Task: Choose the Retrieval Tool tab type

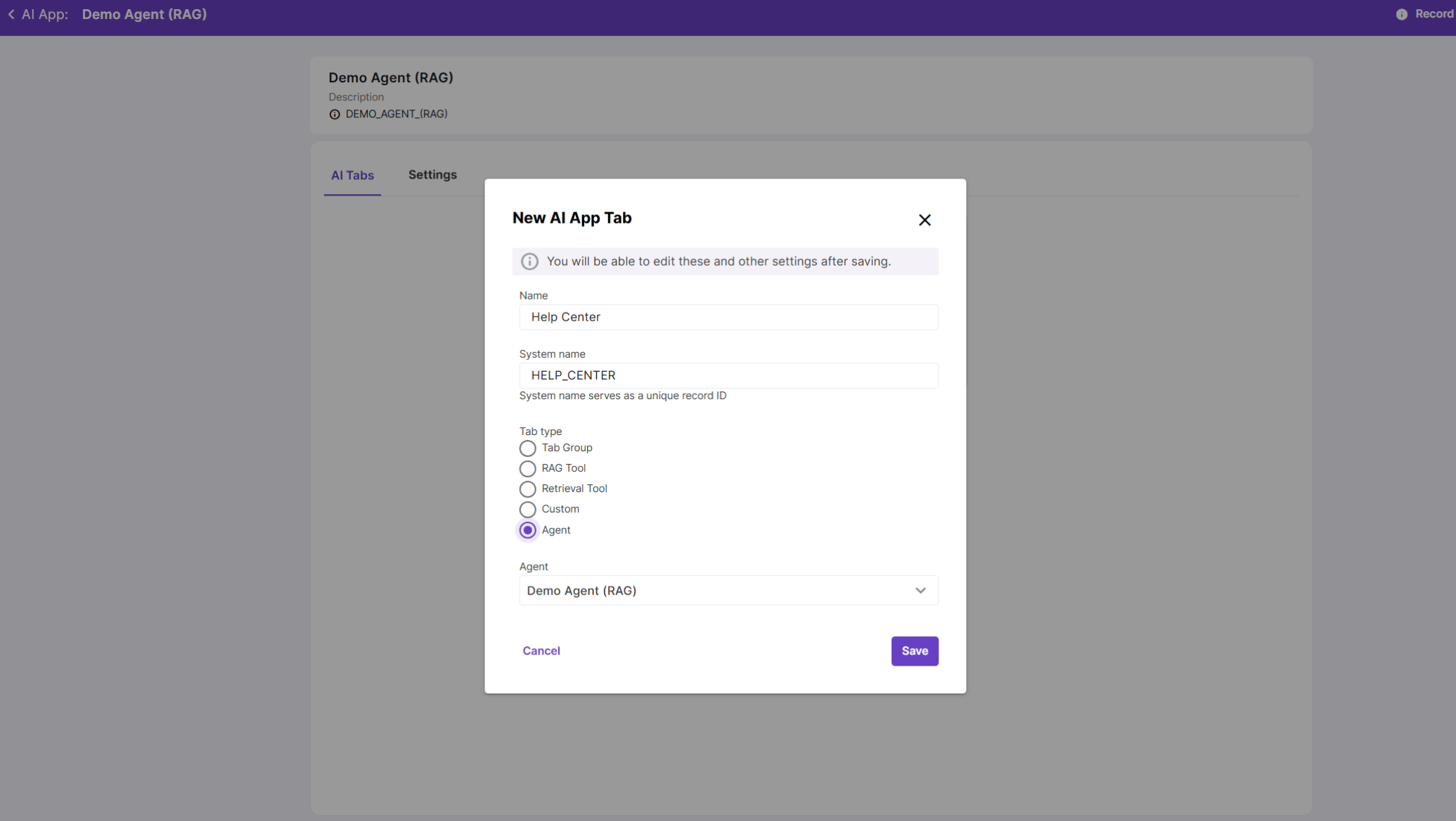Action: pos(527,489)
